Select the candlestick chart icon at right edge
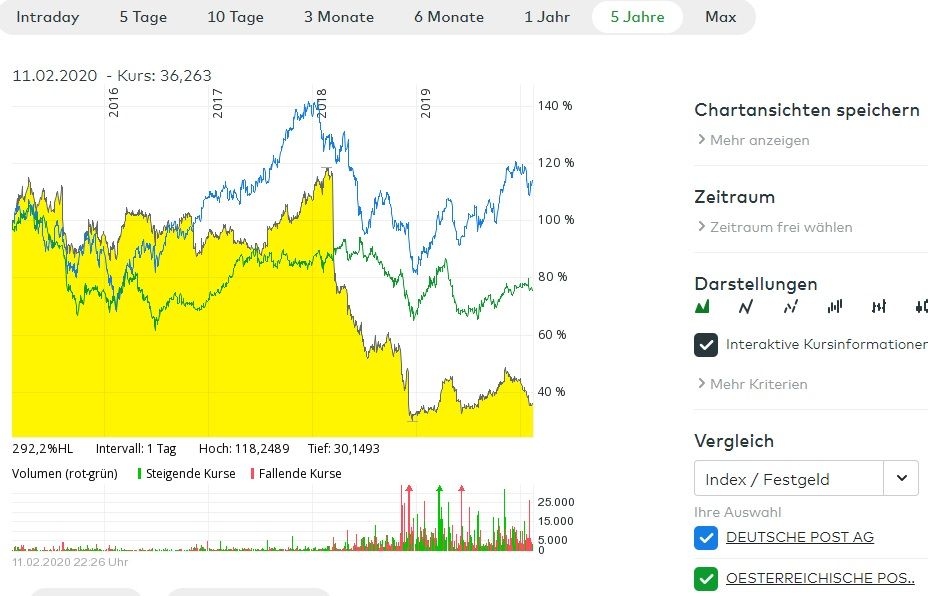This screenshot has height=596, width=928. (921, 307)
